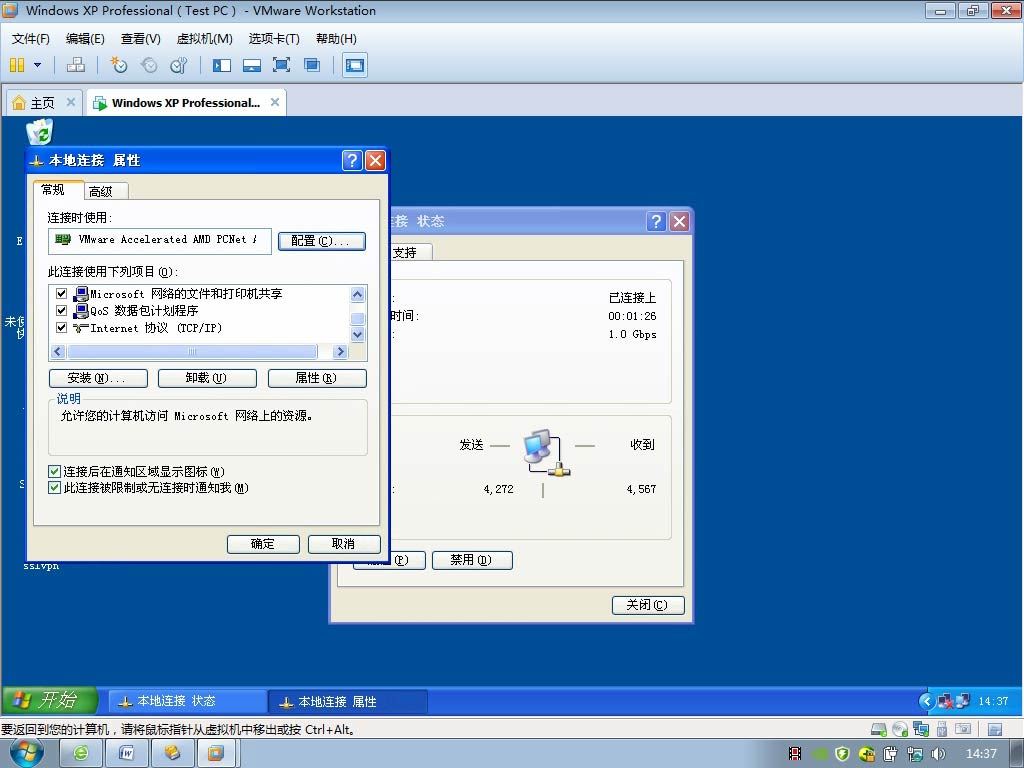Click the 禁用(D) button in status window
Screen dimensions: 1024x768
[x=472, y=560]
